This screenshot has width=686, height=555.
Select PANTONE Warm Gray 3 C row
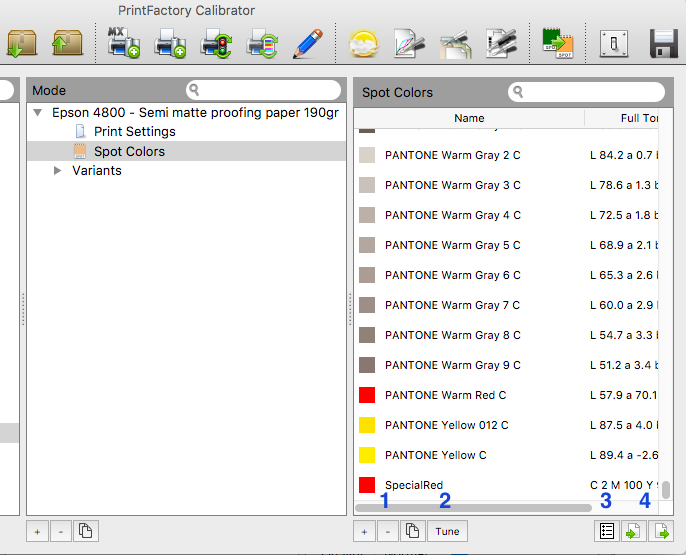tap(506, 185)
